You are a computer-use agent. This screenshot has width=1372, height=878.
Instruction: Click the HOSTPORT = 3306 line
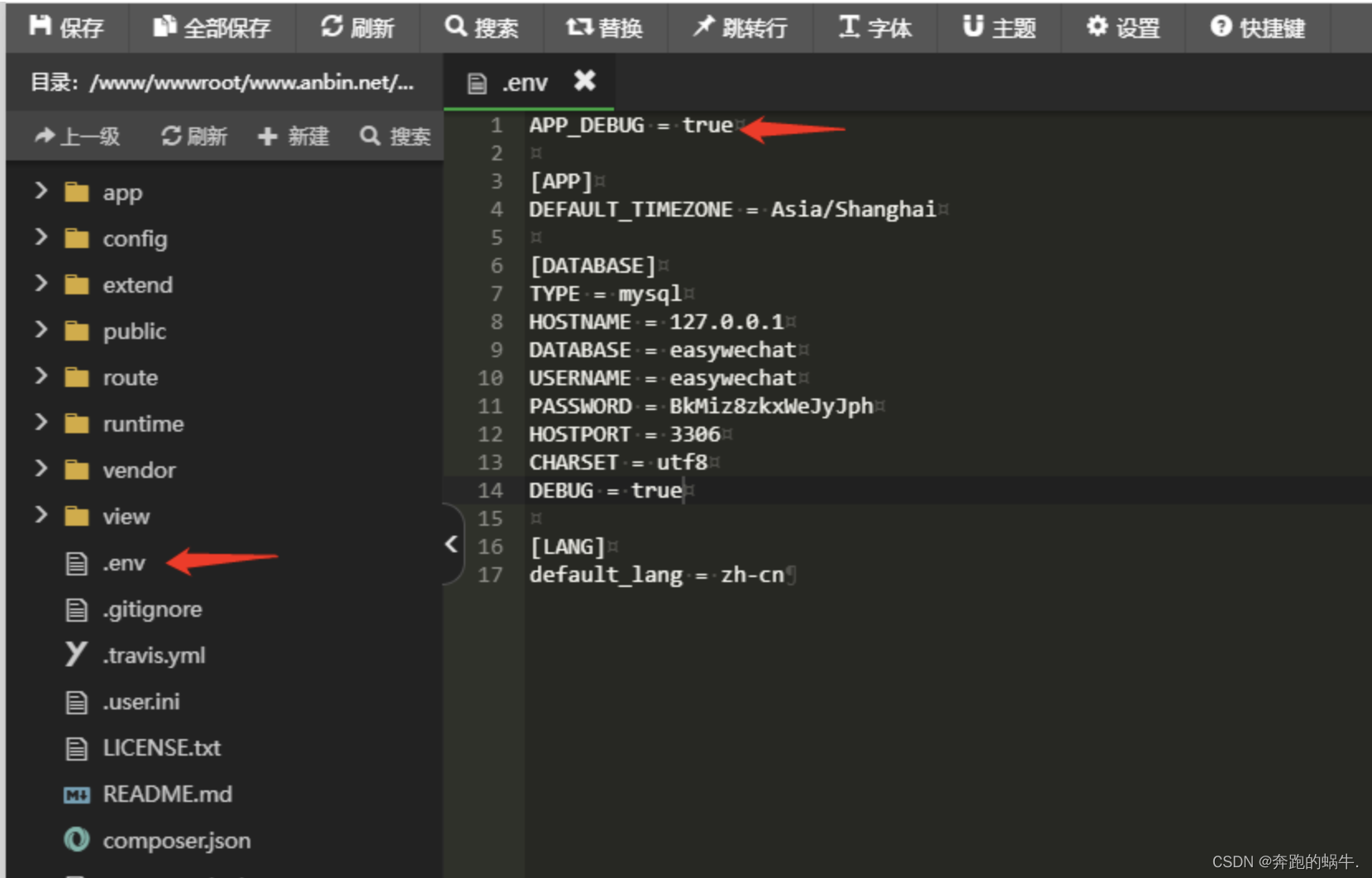pyautogui.click(x=625, y=434)
